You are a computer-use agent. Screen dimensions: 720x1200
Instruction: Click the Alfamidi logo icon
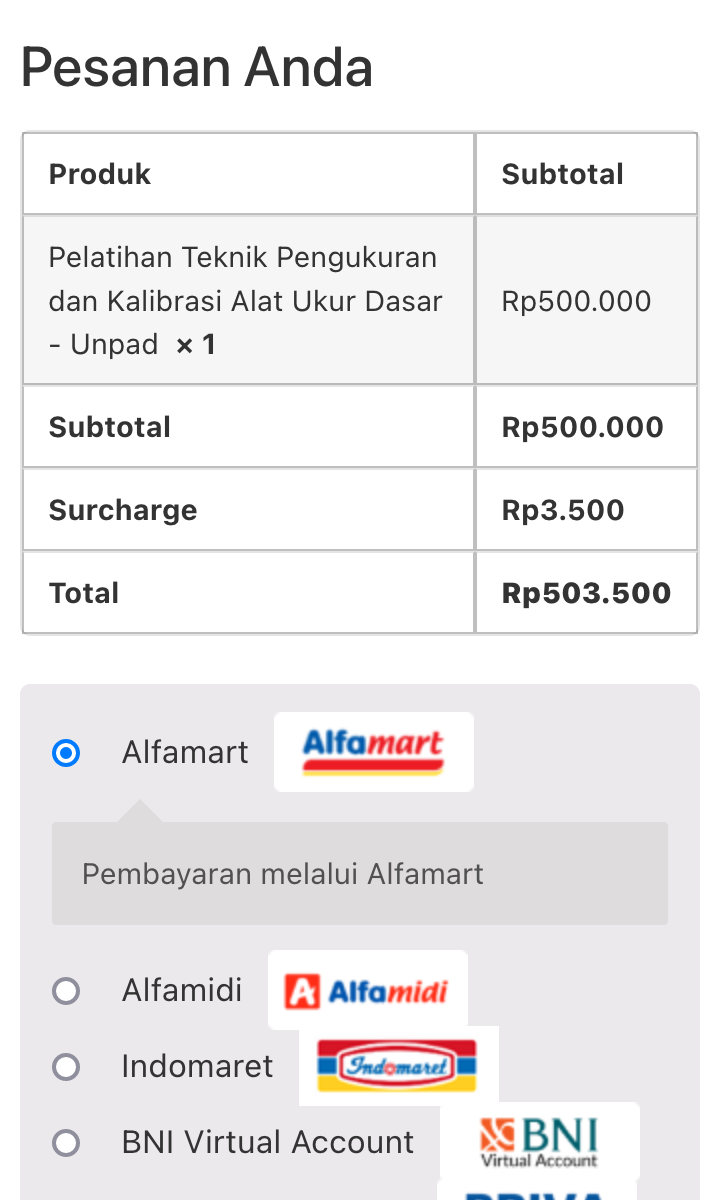coord(367,990)
